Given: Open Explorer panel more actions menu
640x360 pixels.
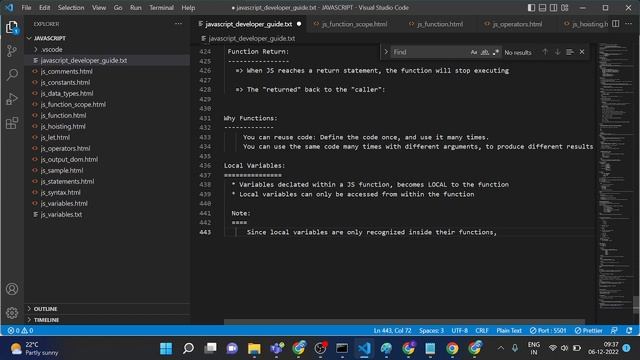Looking at the screenshot, I should [178, 24].
